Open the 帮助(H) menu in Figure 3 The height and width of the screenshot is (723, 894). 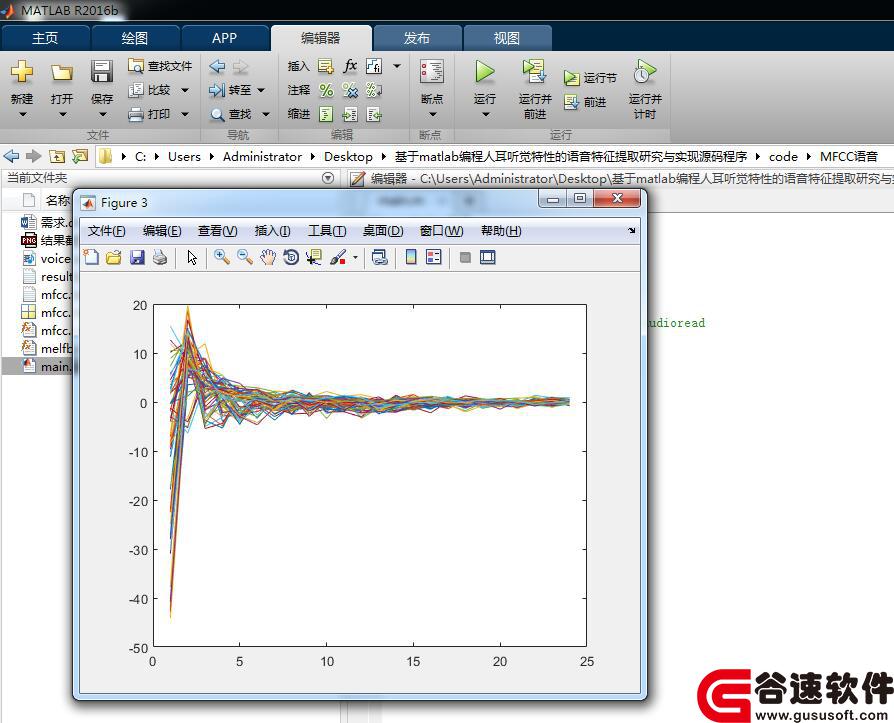(x=501, y=230)
